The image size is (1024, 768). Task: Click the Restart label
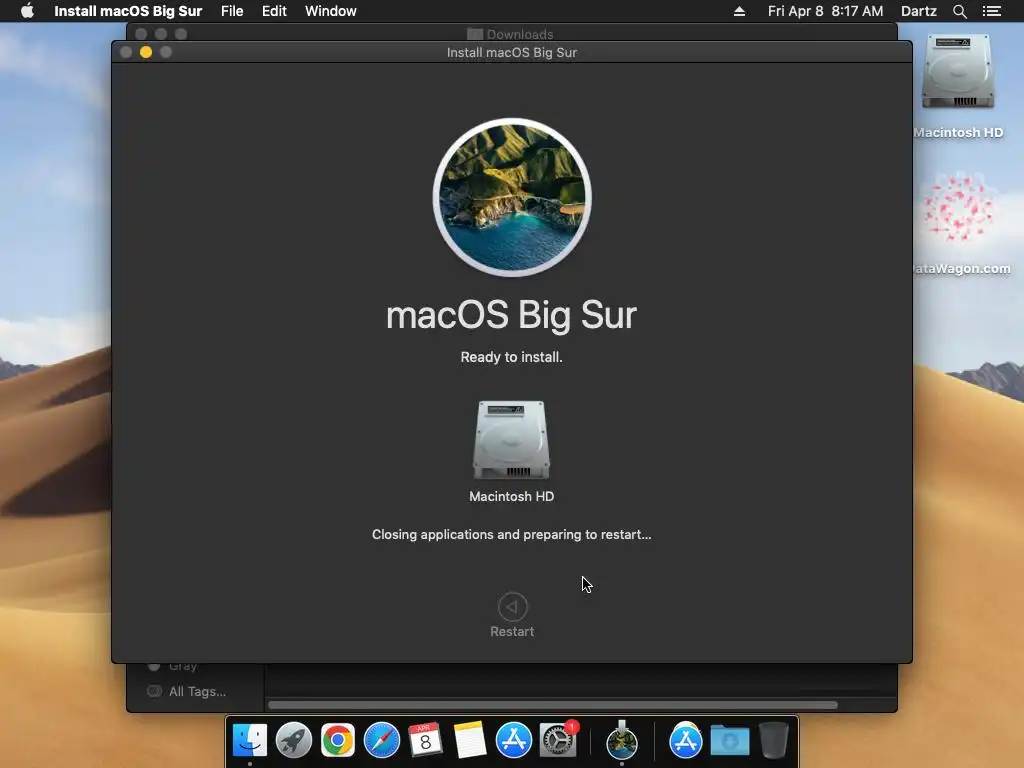(512, 632)
